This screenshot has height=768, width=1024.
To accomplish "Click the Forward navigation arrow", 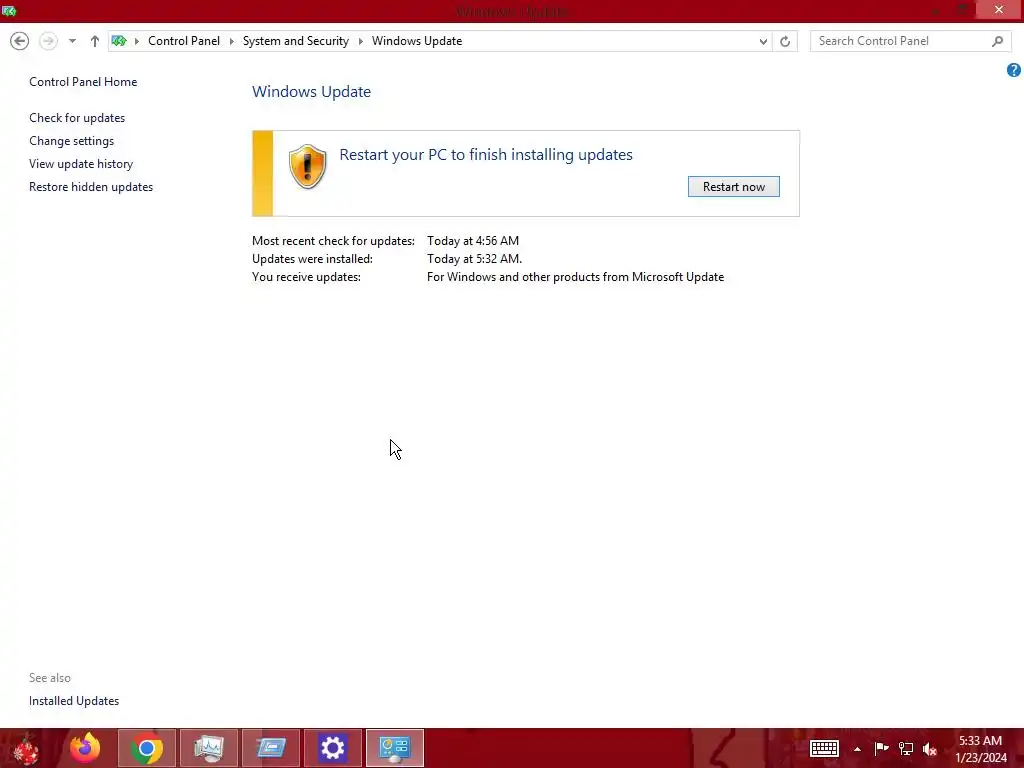I will pos(48,41).
